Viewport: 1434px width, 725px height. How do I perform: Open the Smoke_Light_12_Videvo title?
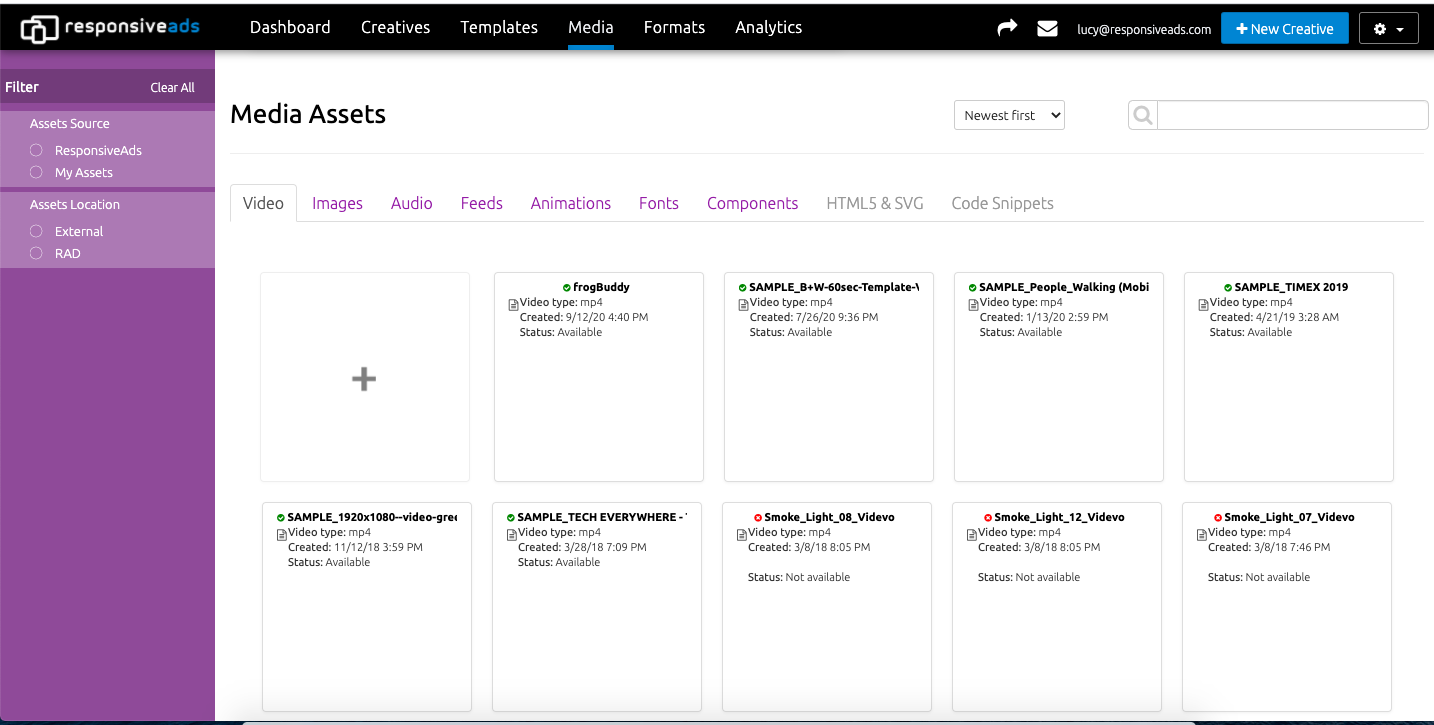pos(1059,518)
